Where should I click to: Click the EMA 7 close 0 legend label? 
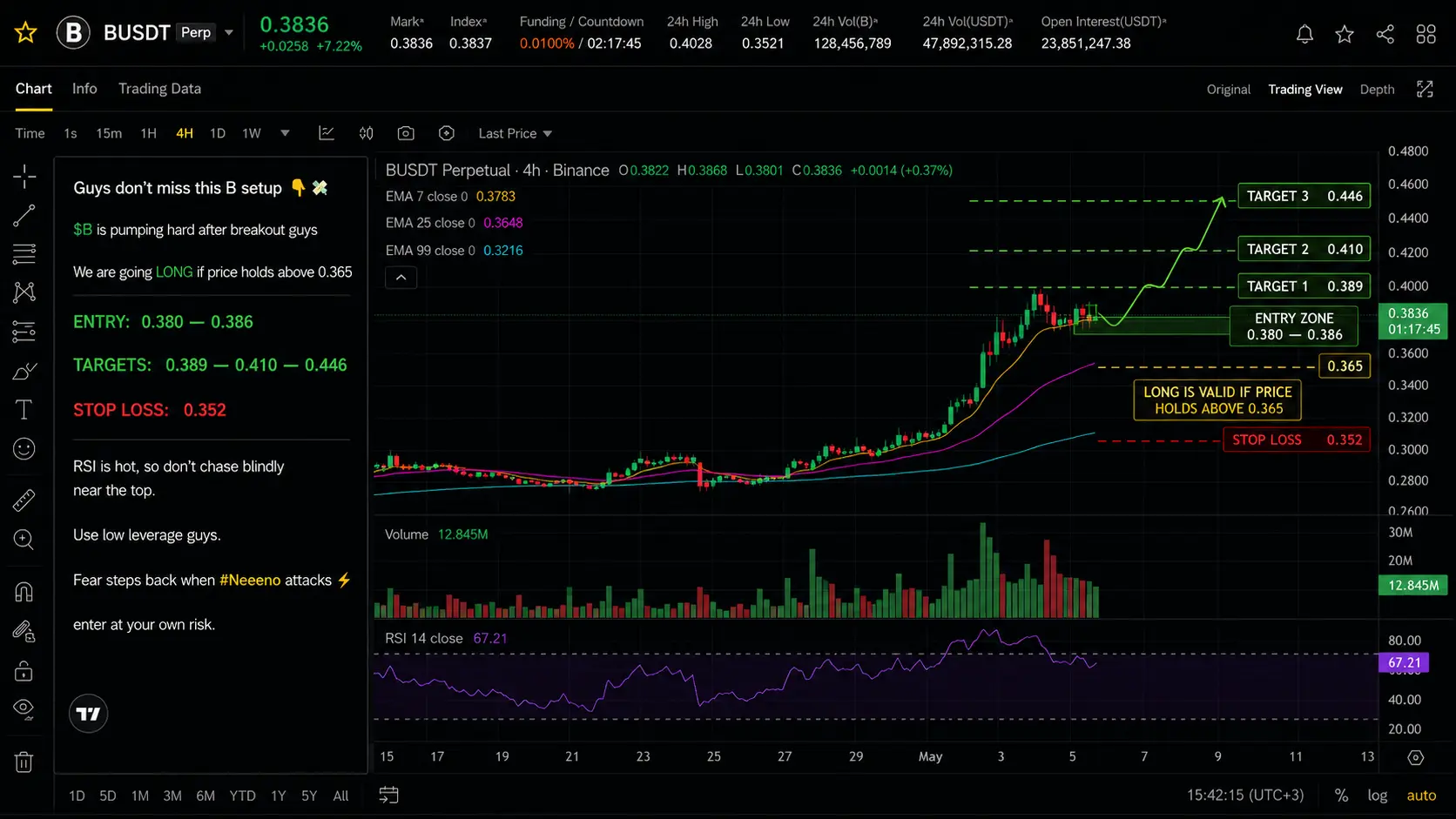coord(427,197)
